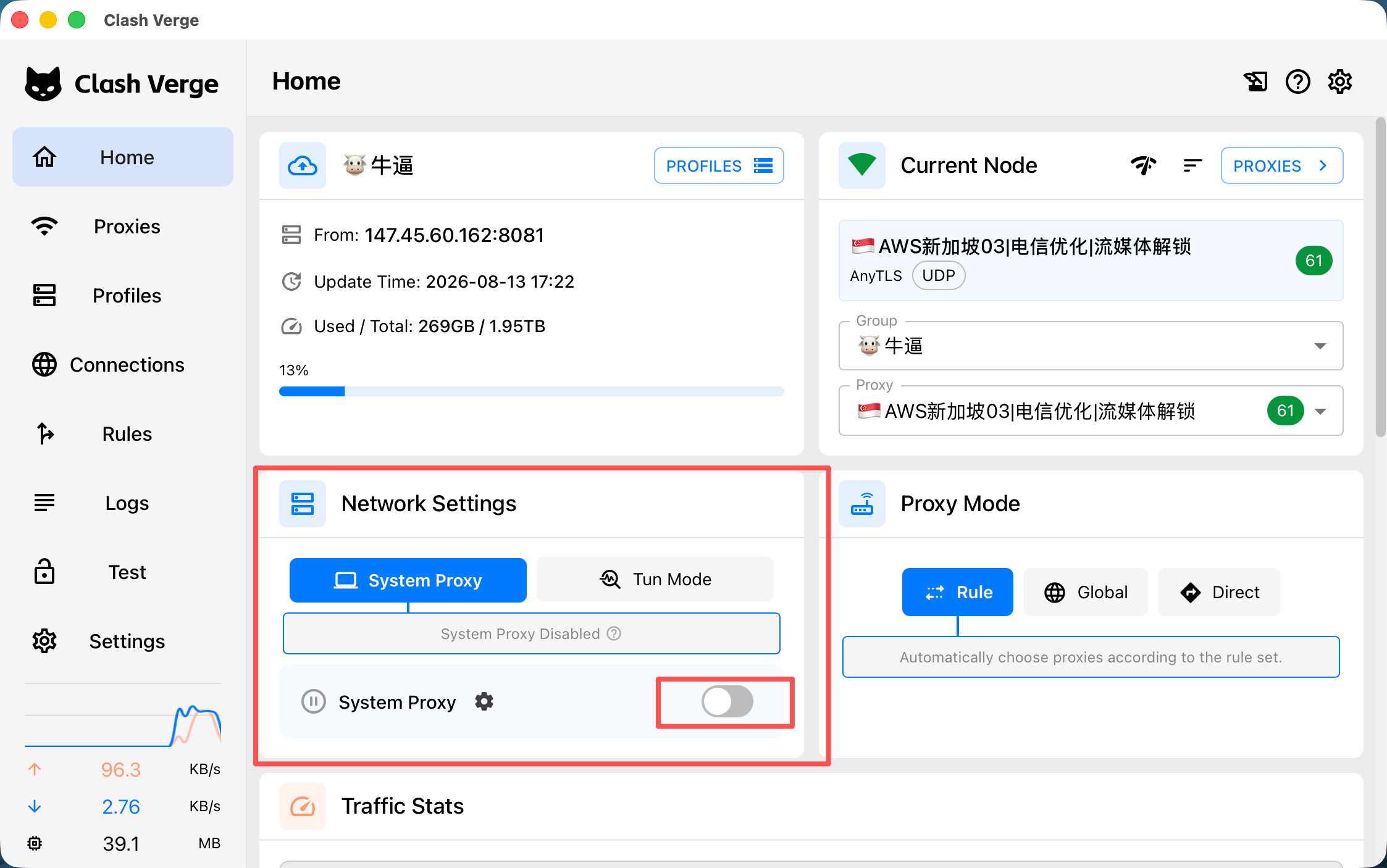Click the 269GB / 1.95TB usage value
This screenshot has width=1387, height=868.
pyautogui.click(x=482, y=326)
